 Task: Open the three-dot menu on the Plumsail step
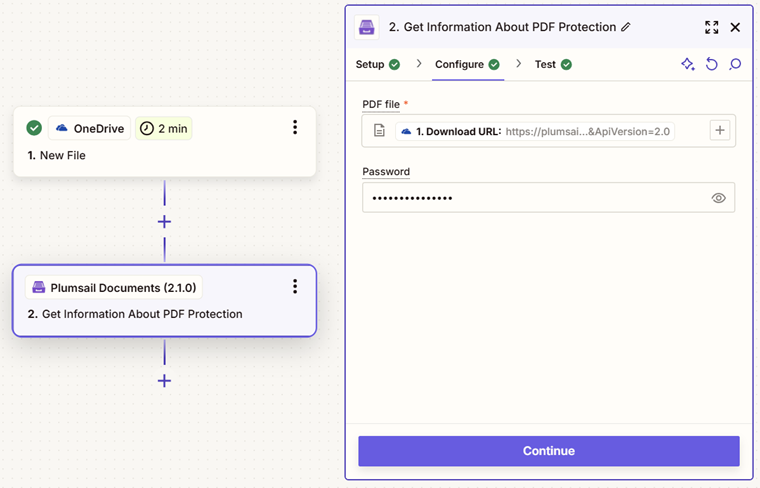pos(295,286)
